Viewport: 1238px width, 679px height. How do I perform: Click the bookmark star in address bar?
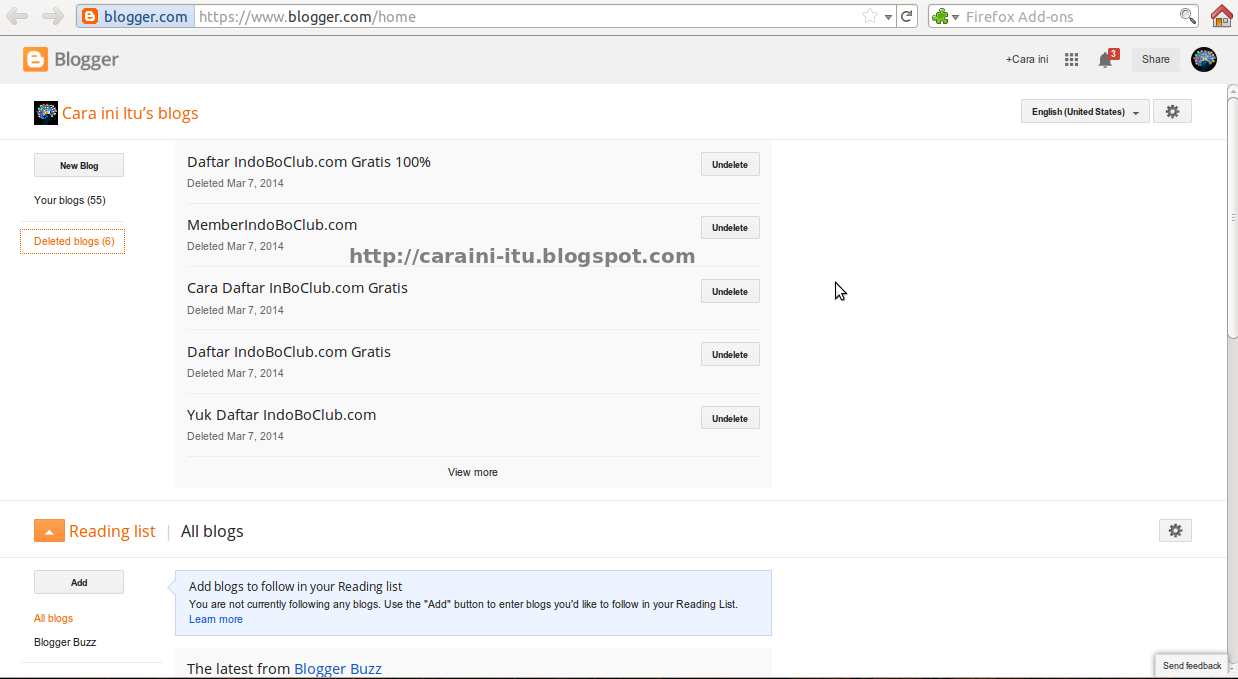870,16
